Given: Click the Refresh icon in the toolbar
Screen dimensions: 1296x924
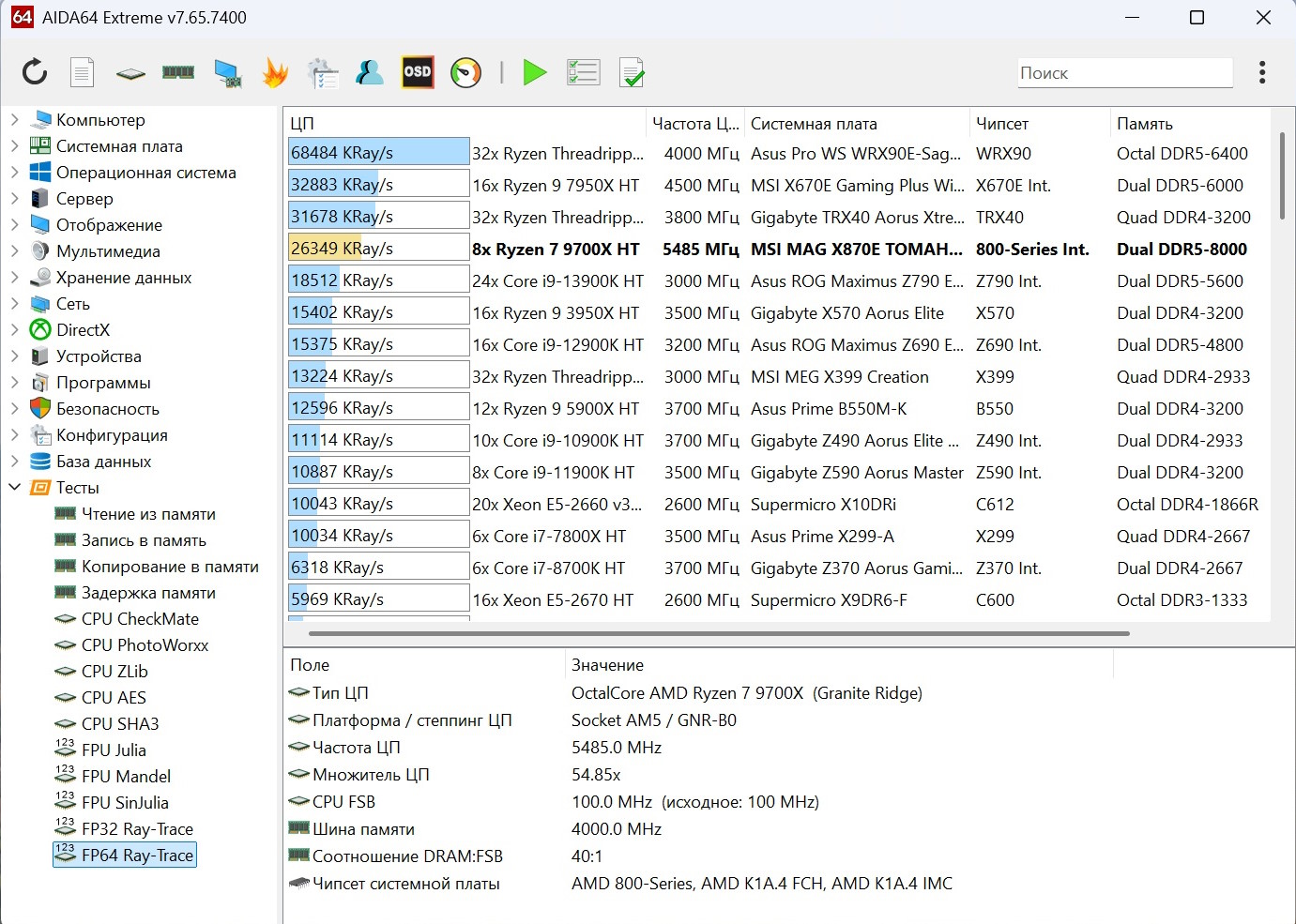Looking at the screenshot, I should (x=35, y=72).
